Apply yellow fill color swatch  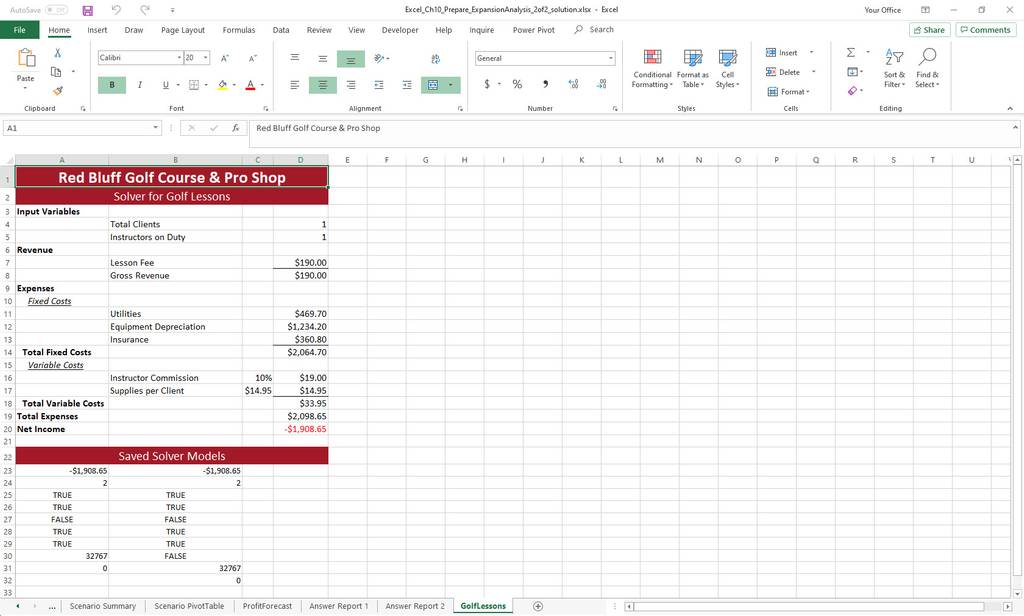(223, 85)
